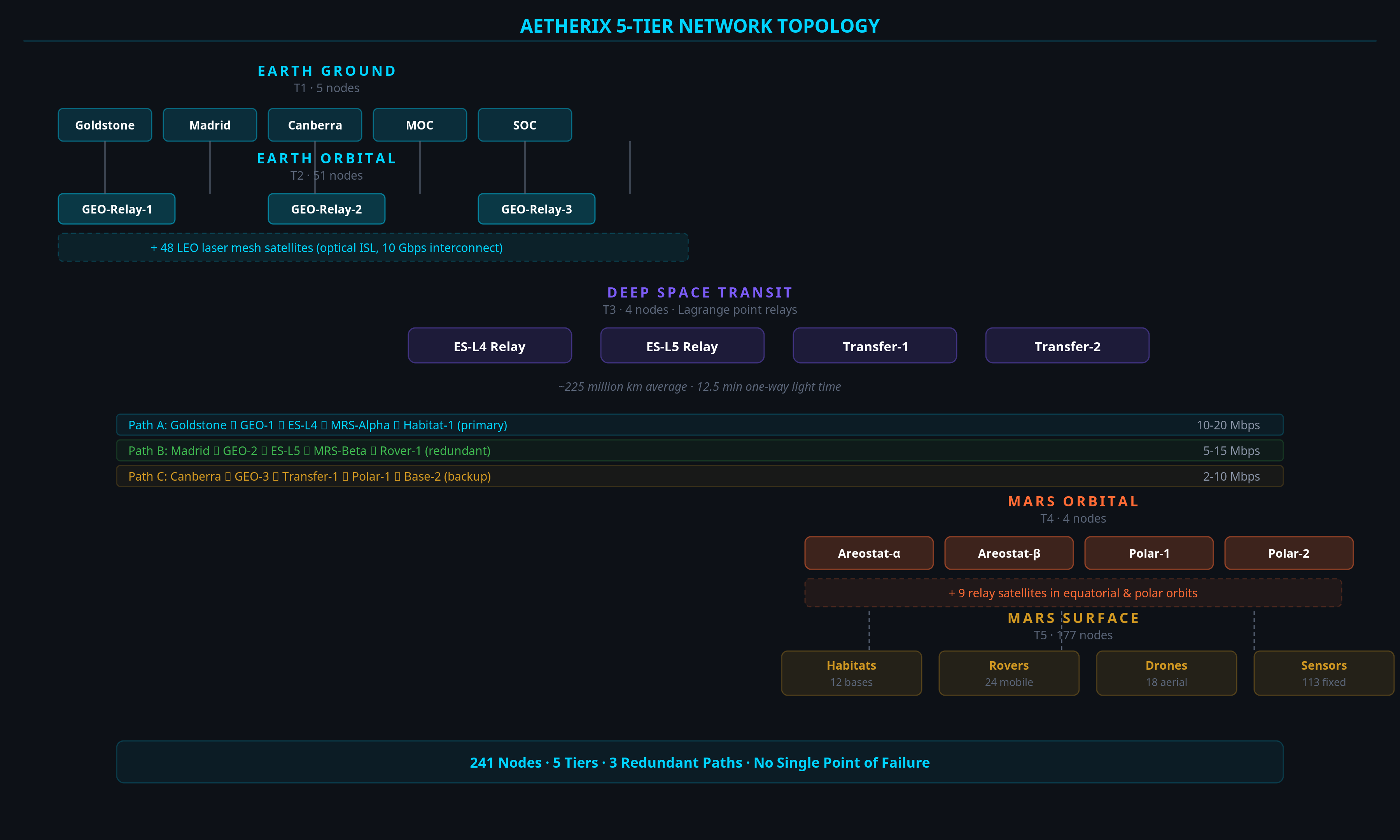This screenshot has height=840, width=1400.
Task: Click the ES-L5 Relay node
Action: [x=682, y=346]
